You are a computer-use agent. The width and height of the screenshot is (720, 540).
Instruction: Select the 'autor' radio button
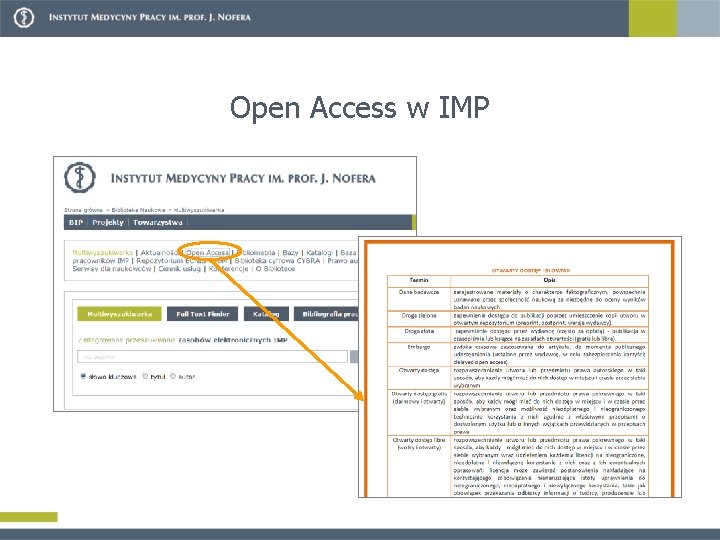pyautogui.click(x=173, y=376)
